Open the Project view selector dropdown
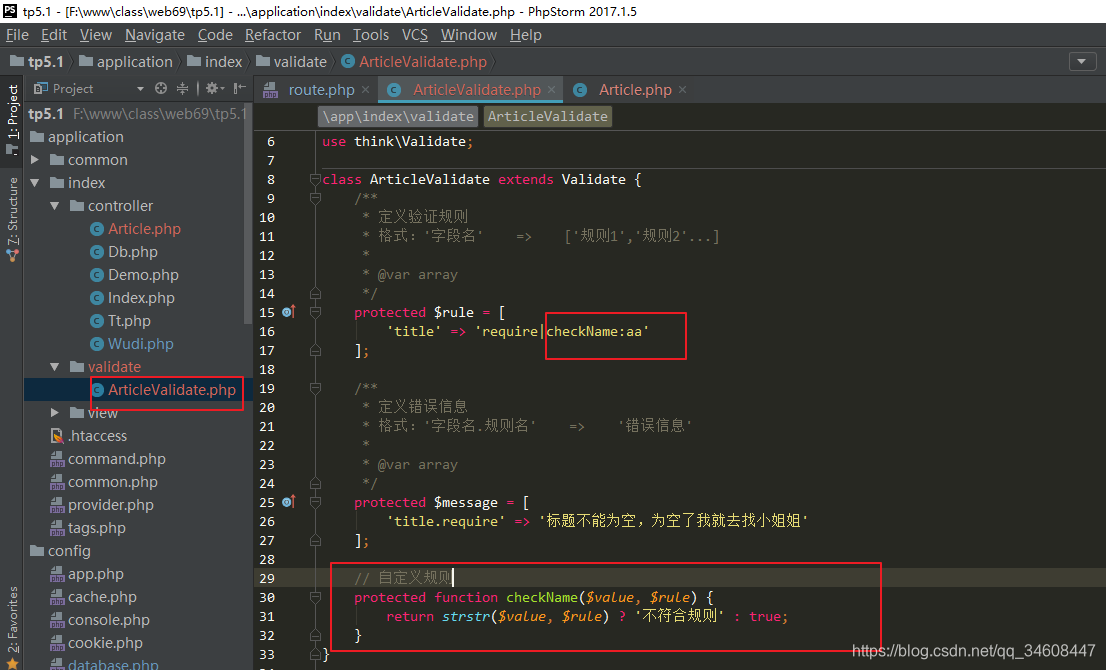The height and width of the screenshot is (670, 1106). (140, 89)
